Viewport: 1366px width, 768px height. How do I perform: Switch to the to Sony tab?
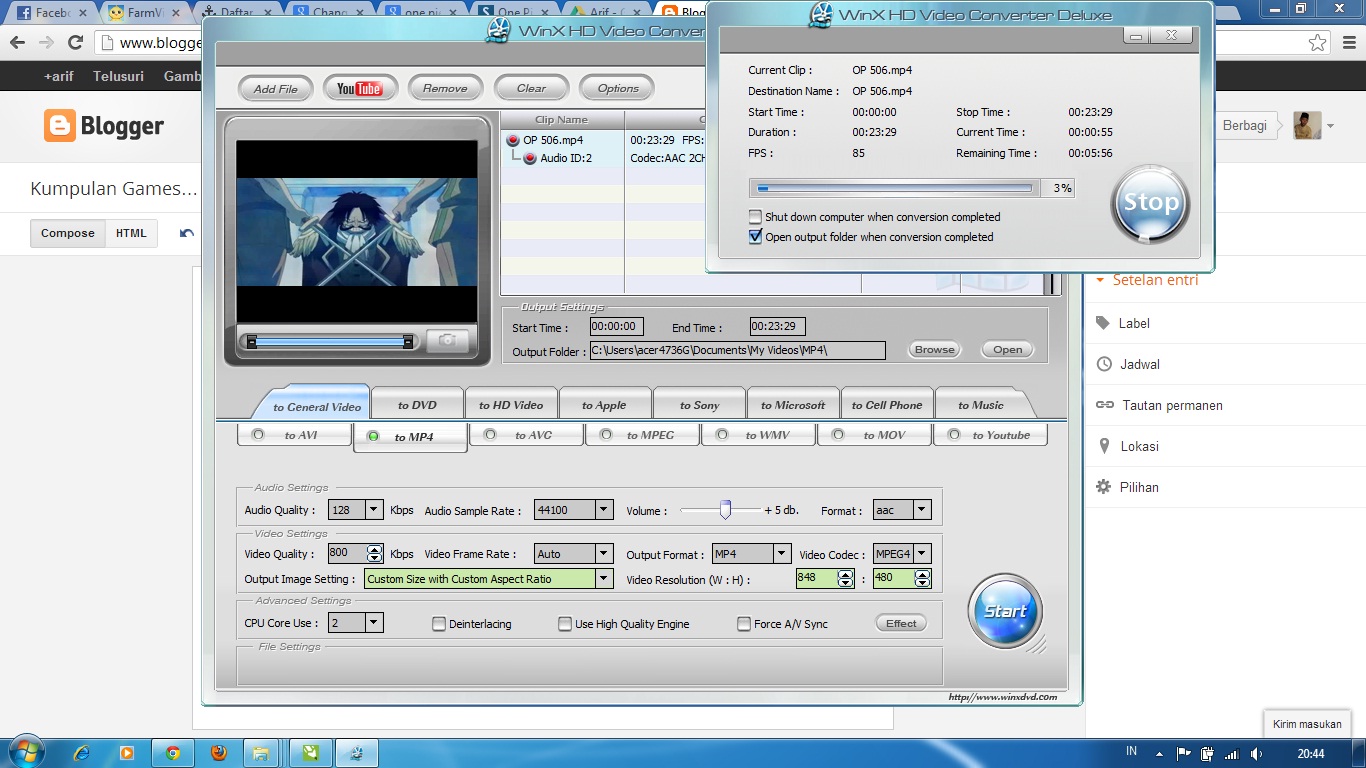click(699, 405)
